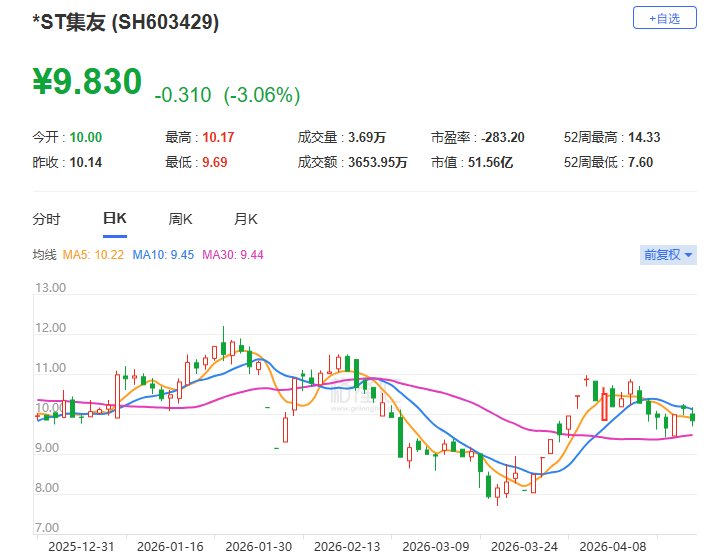Viewport: 711px width, 558px height.
Task: Select the 2026-02-13 date marker
Action: 347,547
